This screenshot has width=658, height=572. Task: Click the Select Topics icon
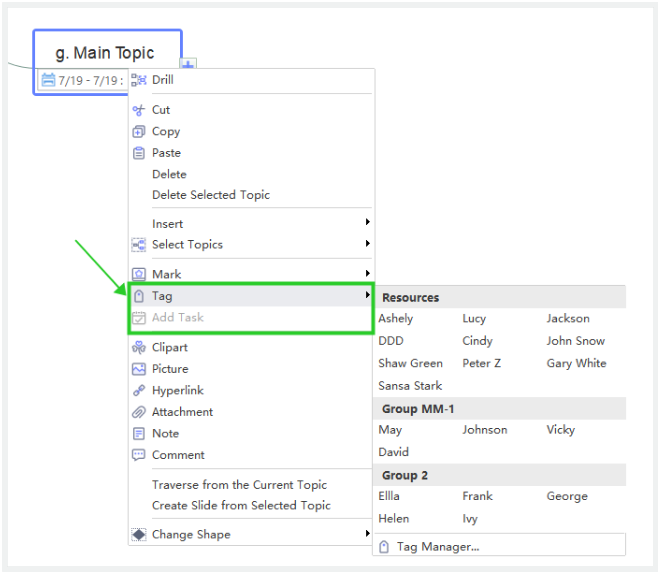pyautogui.click(x=139, y=245)
